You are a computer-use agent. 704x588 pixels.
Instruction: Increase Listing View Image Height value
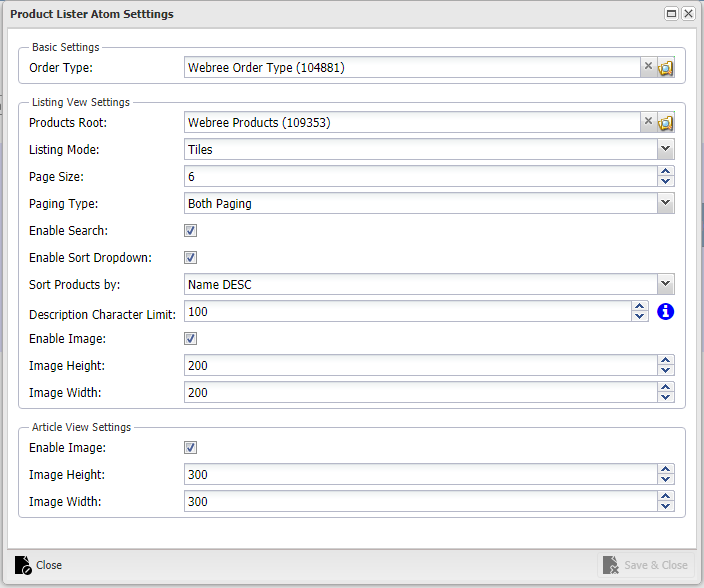click(665, 360)
